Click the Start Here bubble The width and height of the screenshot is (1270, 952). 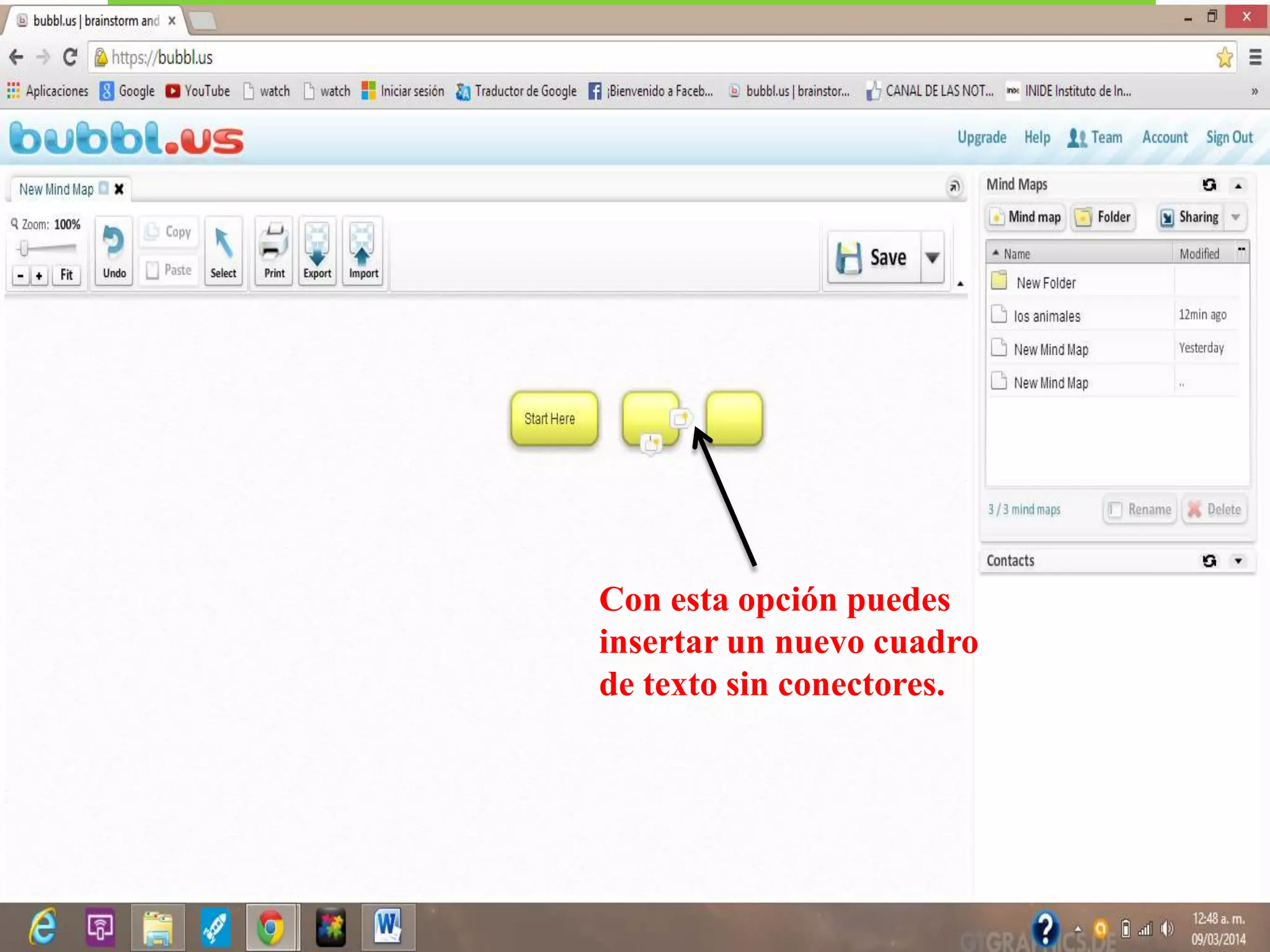pos(554,418)
